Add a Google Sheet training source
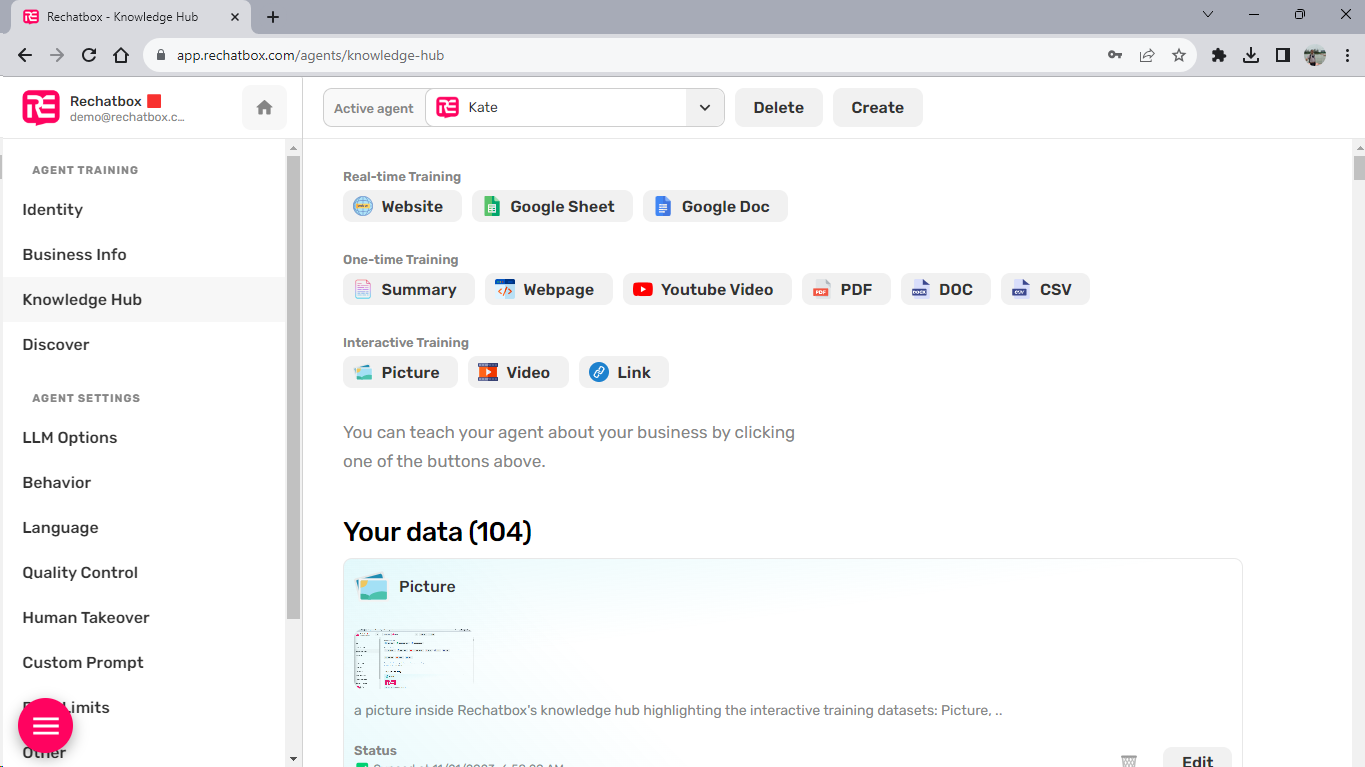The image size is (1365, 767). [552, 206]
